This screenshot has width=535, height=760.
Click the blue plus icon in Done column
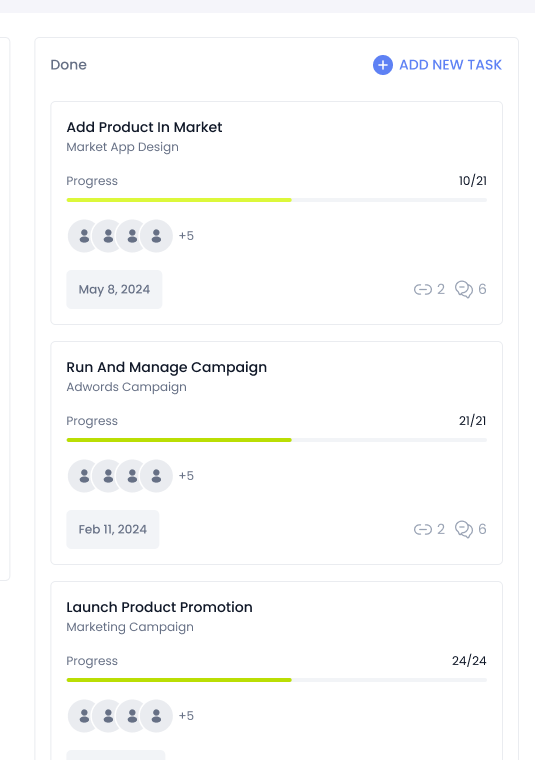pyautogui.click(x=383, y=65)
